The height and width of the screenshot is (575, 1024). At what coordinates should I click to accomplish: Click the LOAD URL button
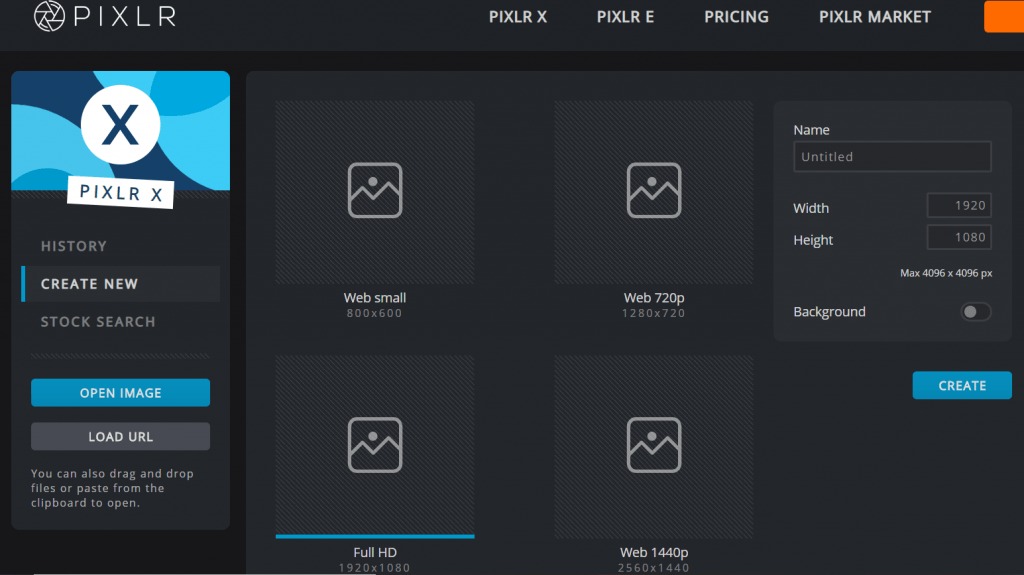pyautogui.click(x=121, y=436)
